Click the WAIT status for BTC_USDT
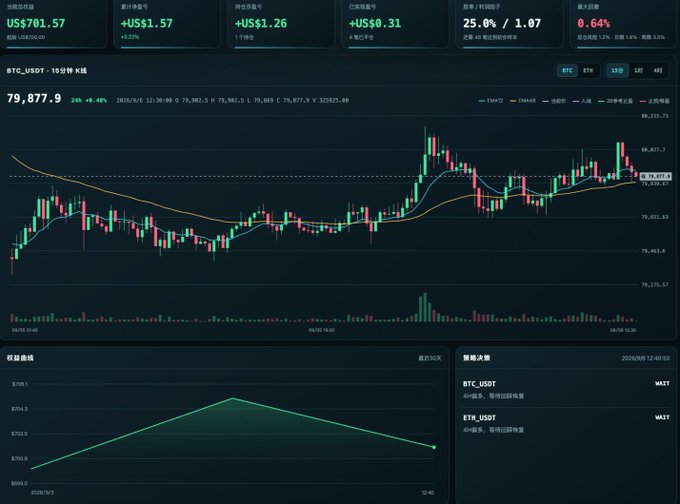Viewport: 680px width, 504px height. (662, 383)
